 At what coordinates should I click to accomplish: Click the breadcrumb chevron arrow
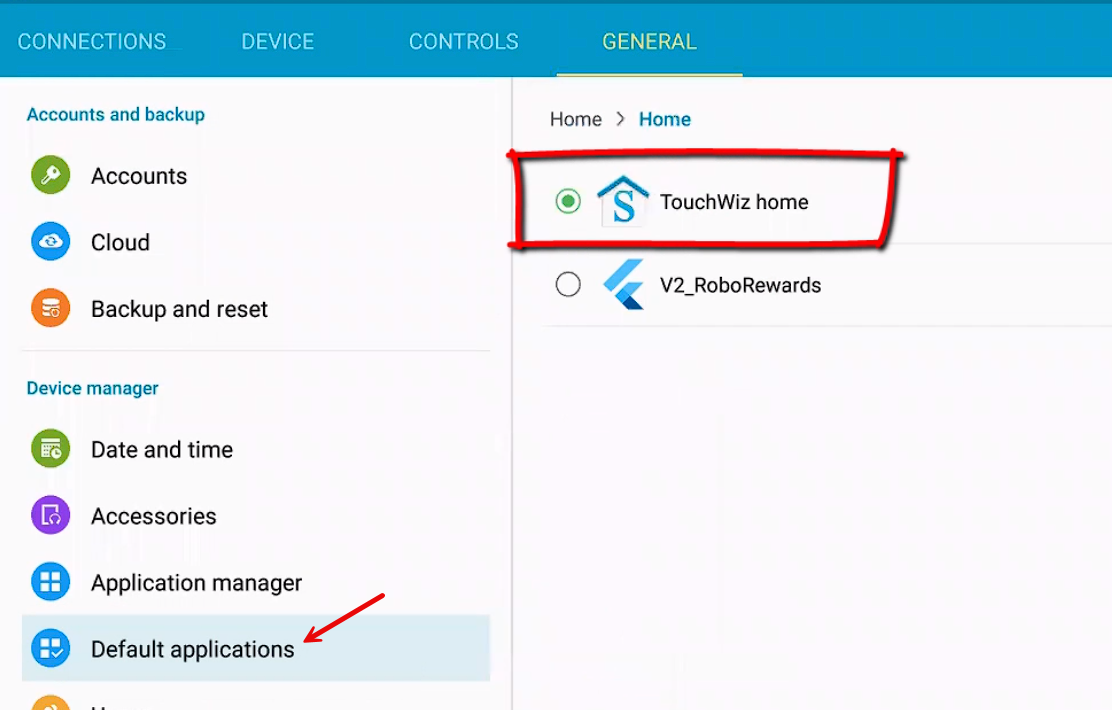(x=621, y=119)
